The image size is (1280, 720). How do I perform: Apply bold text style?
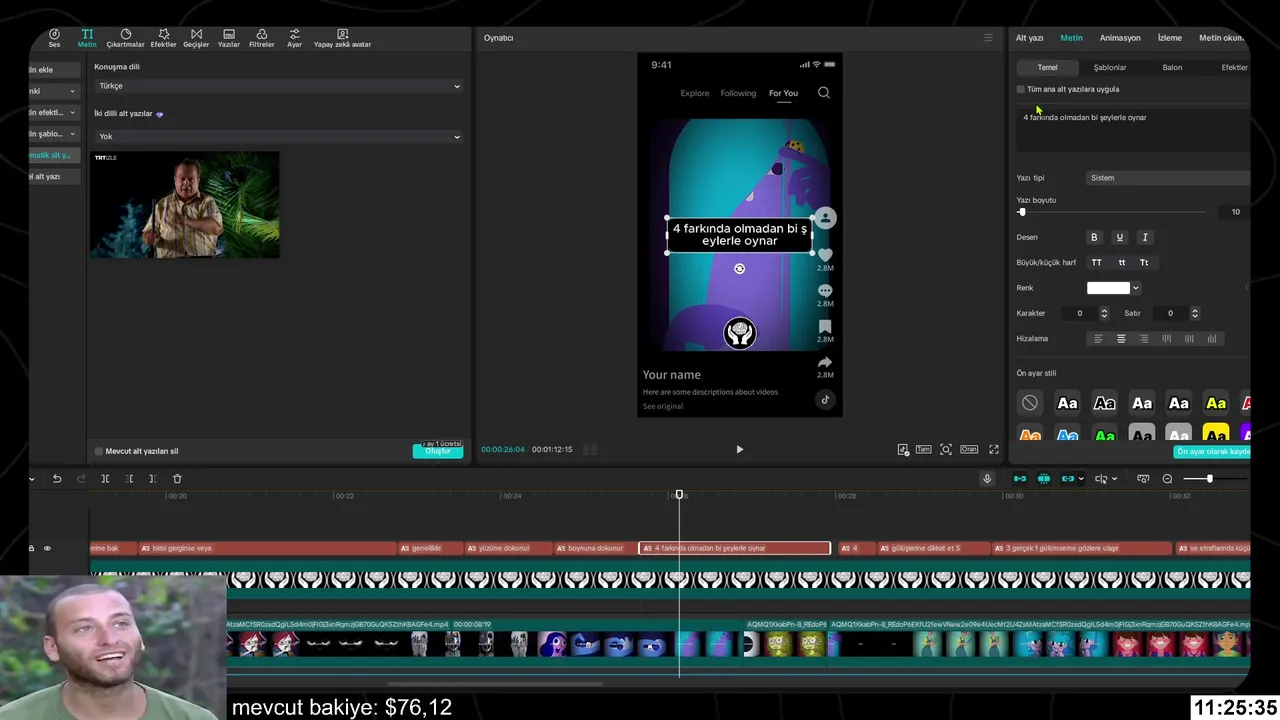(x=1094, y=237)
